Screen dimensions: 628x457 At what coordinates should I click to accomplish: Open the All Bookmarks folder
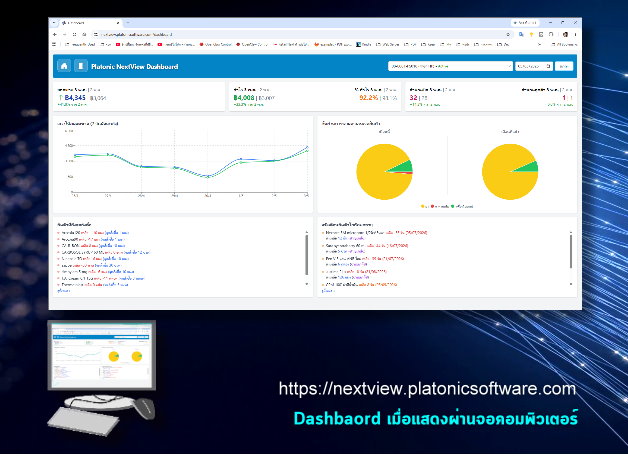(564, 44)
